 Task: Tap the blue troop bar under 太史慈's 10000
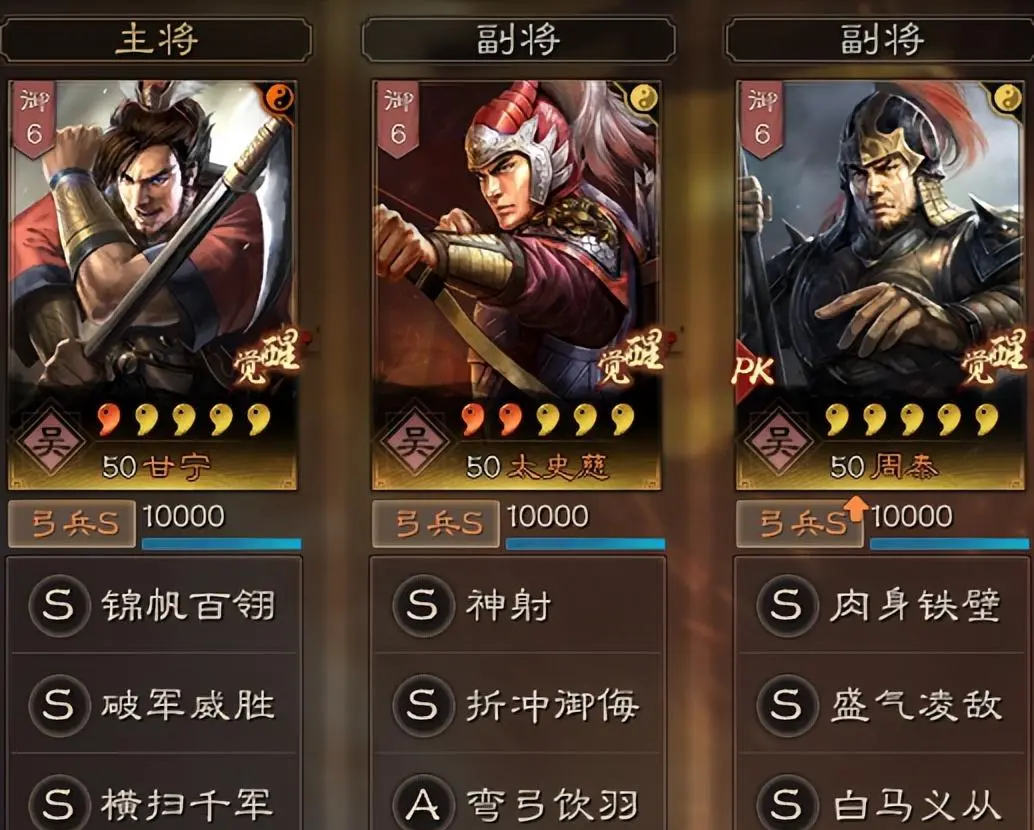coord(586,544)
